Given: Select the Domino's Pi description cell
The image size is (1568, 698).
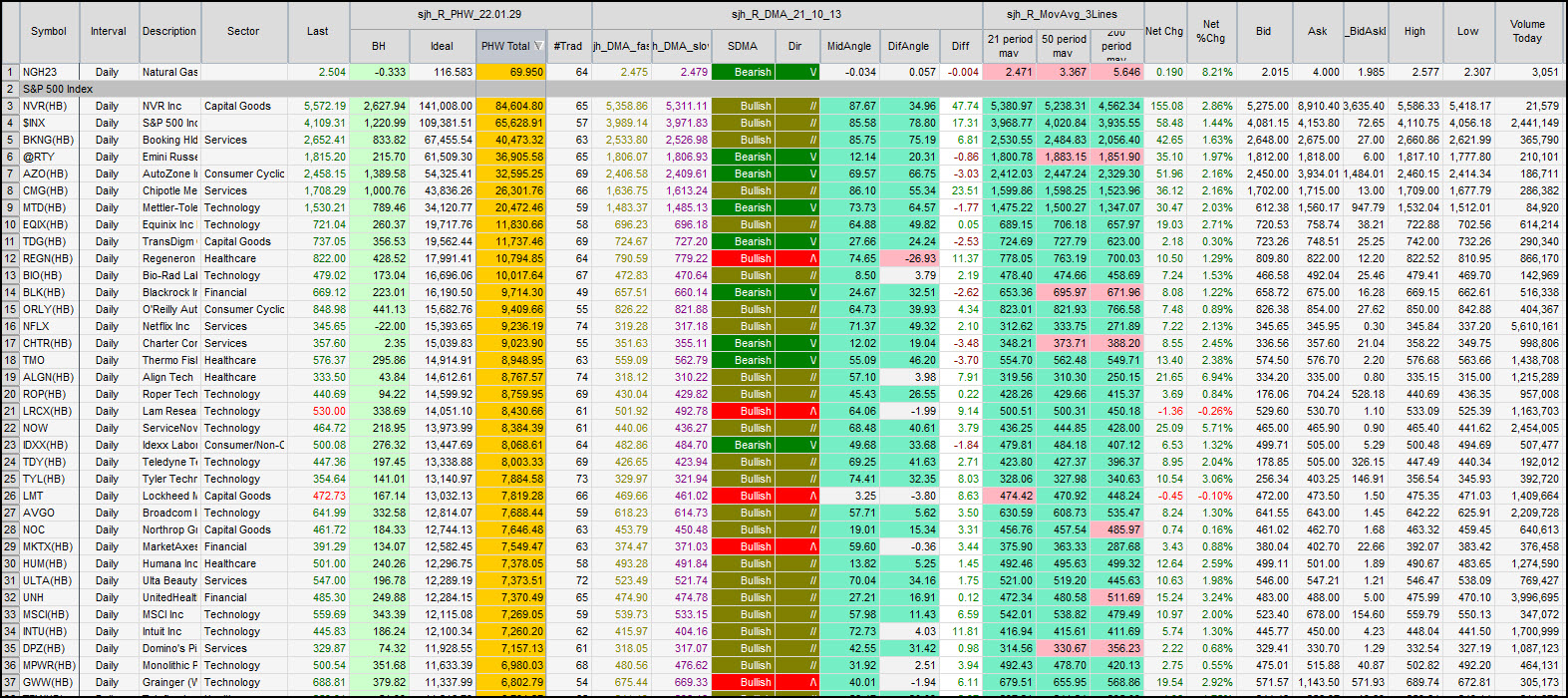Looking at the screenshot, I should click(x=169, y=648).
